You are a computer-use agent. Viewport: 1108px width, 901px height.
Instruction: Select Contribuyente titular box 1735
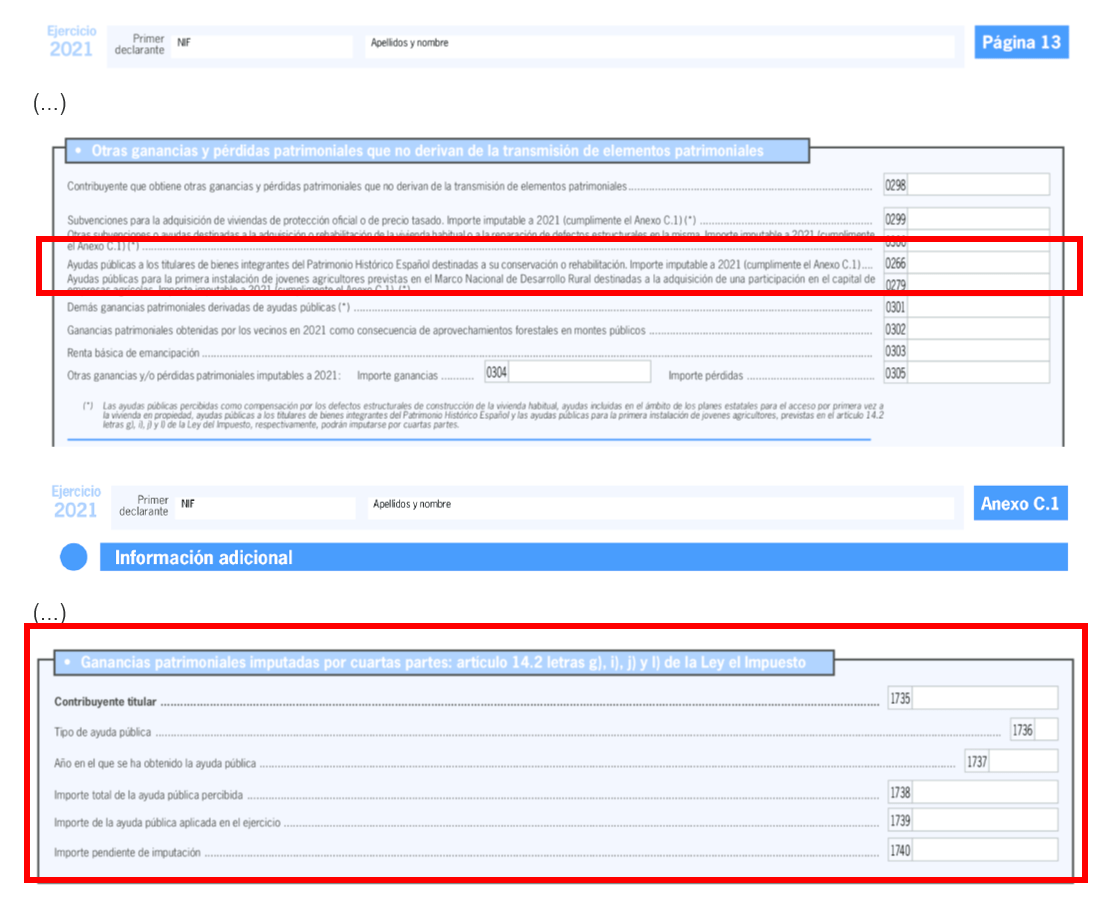984,699
